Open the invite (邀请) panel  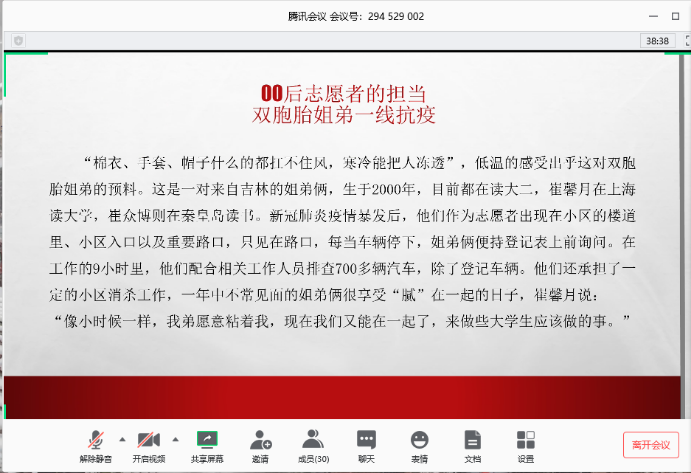(260, 444)
